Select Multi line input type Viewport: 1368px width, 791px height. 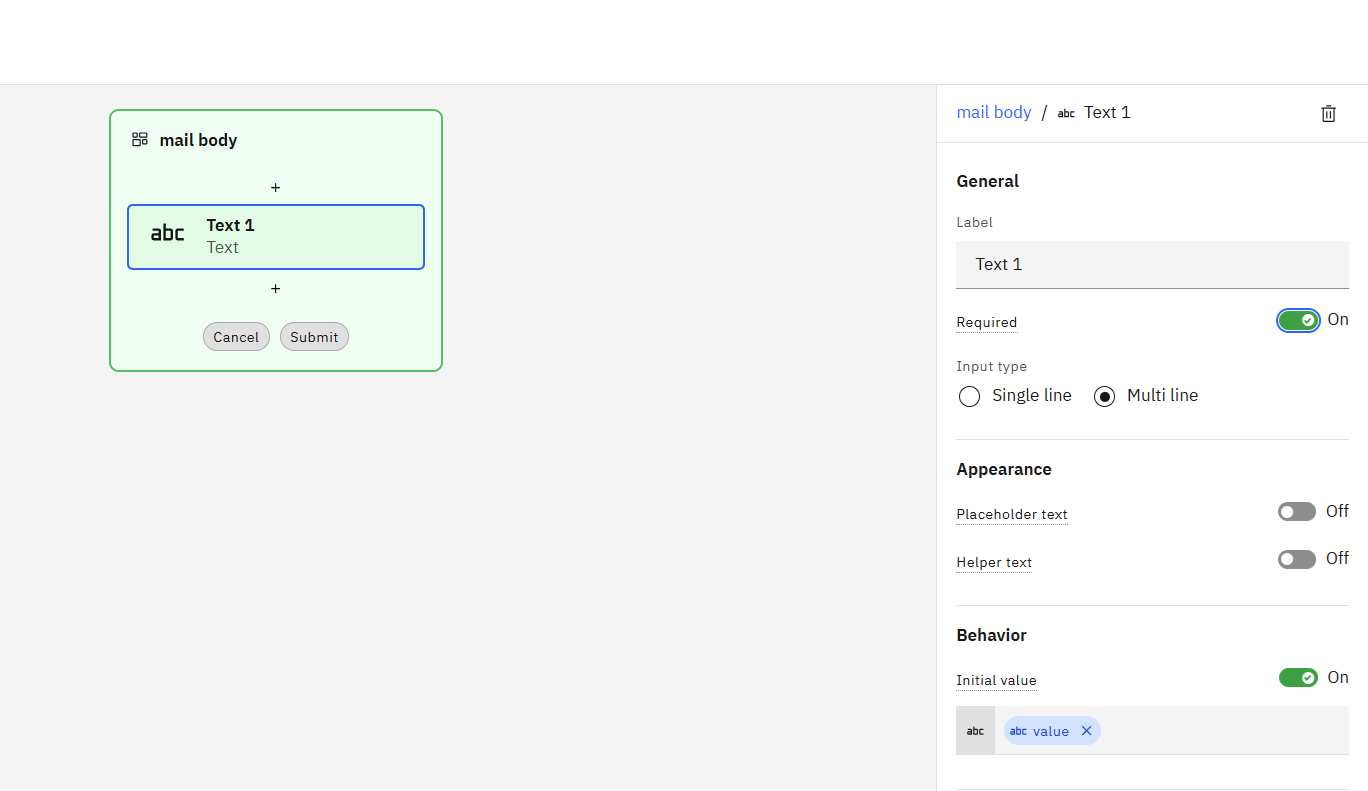1104,396
